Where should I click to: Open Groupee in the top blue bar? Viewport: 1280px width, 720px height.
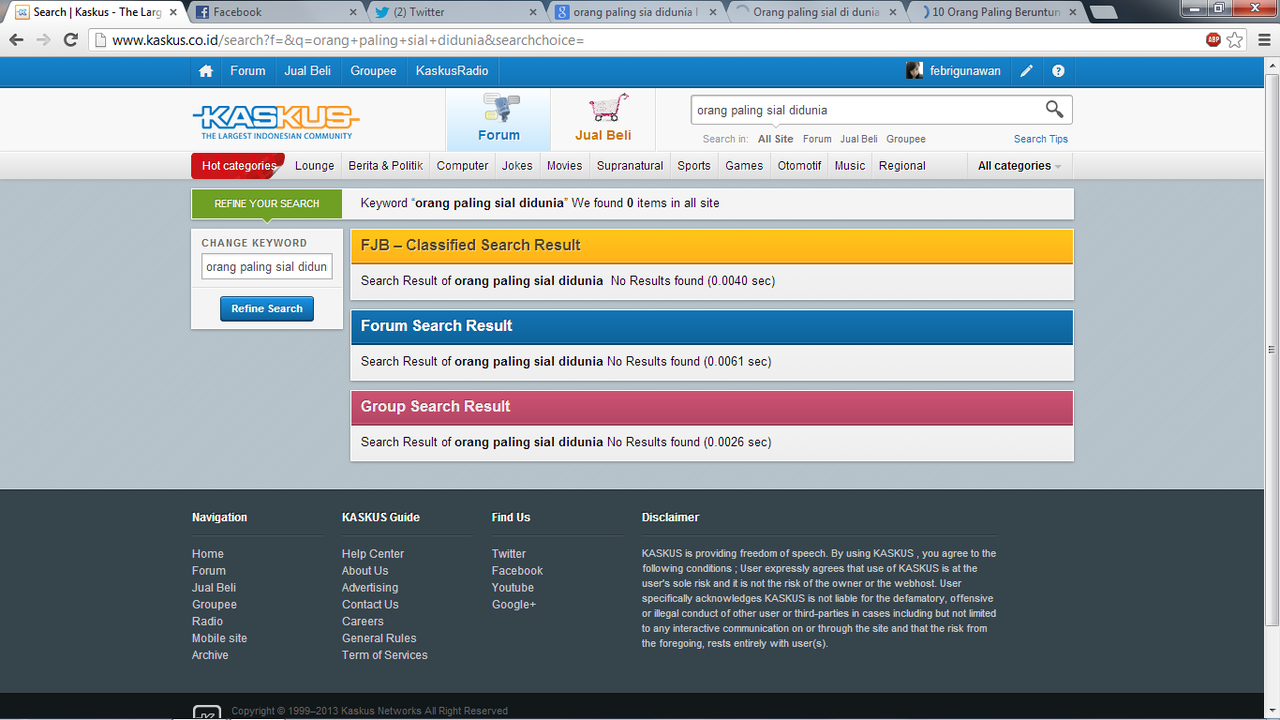point(373,71)
